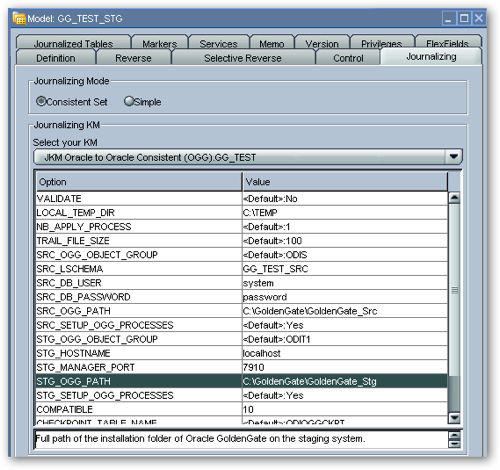Select the STG_MANAGER_PORT option

(139, 367)
